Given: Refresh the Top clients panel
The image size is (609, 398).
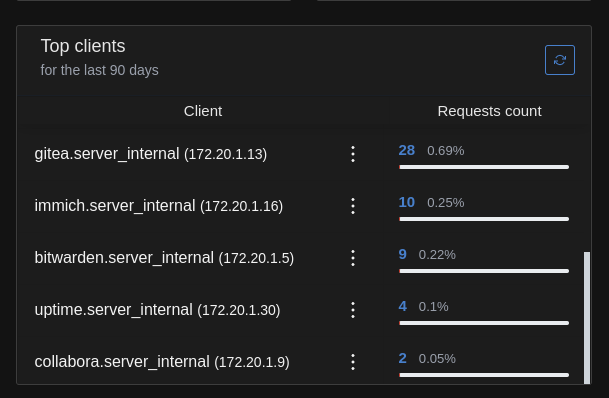Looking at the screenshot, I should tap(560, 60).
